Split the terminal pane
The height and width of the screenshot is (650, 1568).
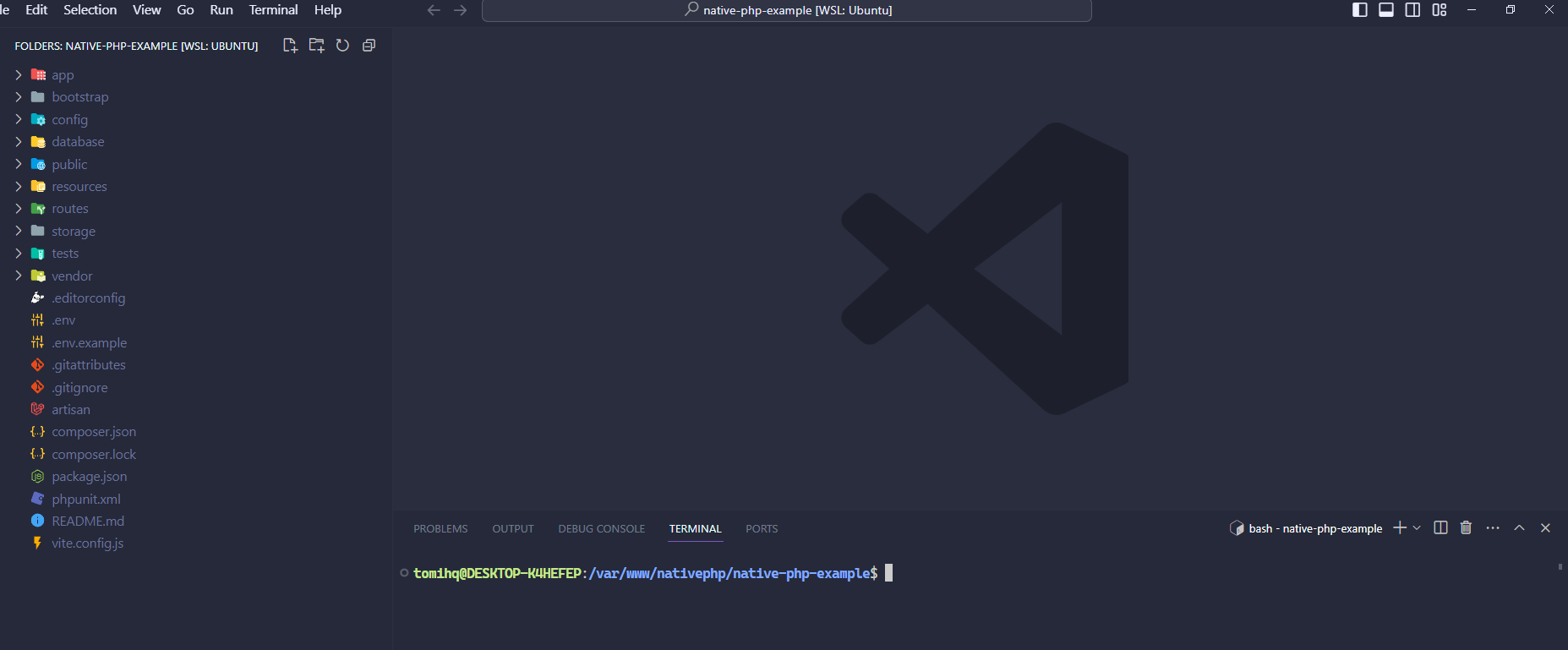pos(1441,527)
